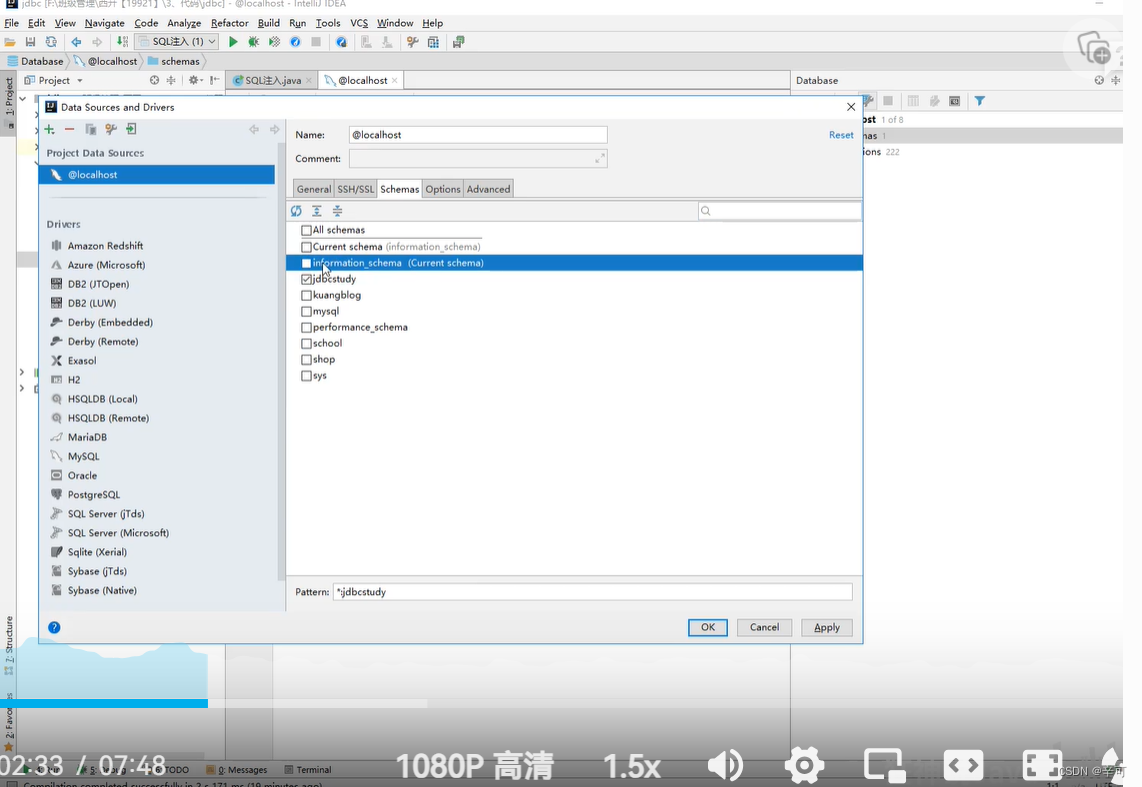Open the Terminal tool window tab

tap(308, 770)
